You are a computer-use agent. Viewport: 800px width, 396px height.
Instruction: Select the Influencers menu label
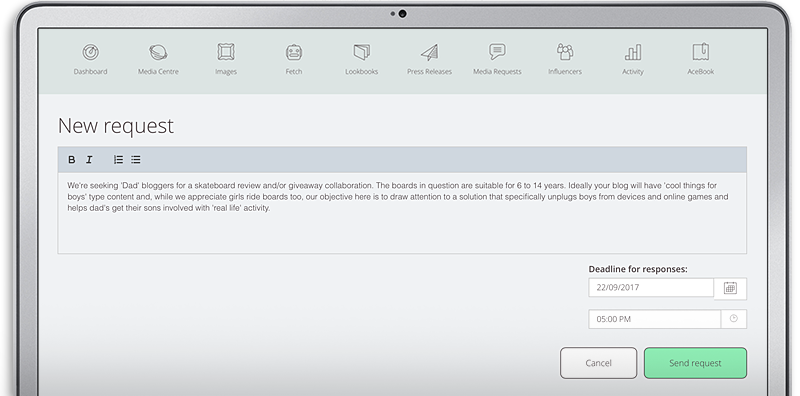(x=565, y=72)
